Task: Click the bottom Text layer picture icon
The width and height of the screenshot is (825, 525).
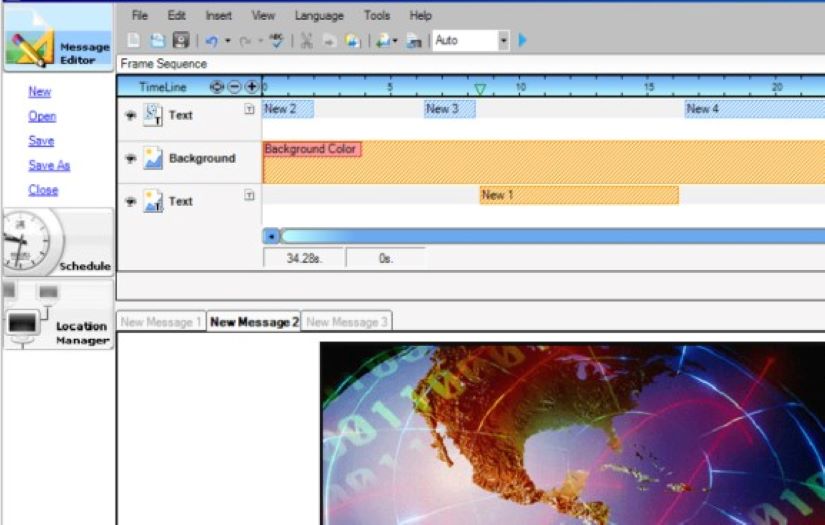Action: pyautogui.click(x=153, y=201)
